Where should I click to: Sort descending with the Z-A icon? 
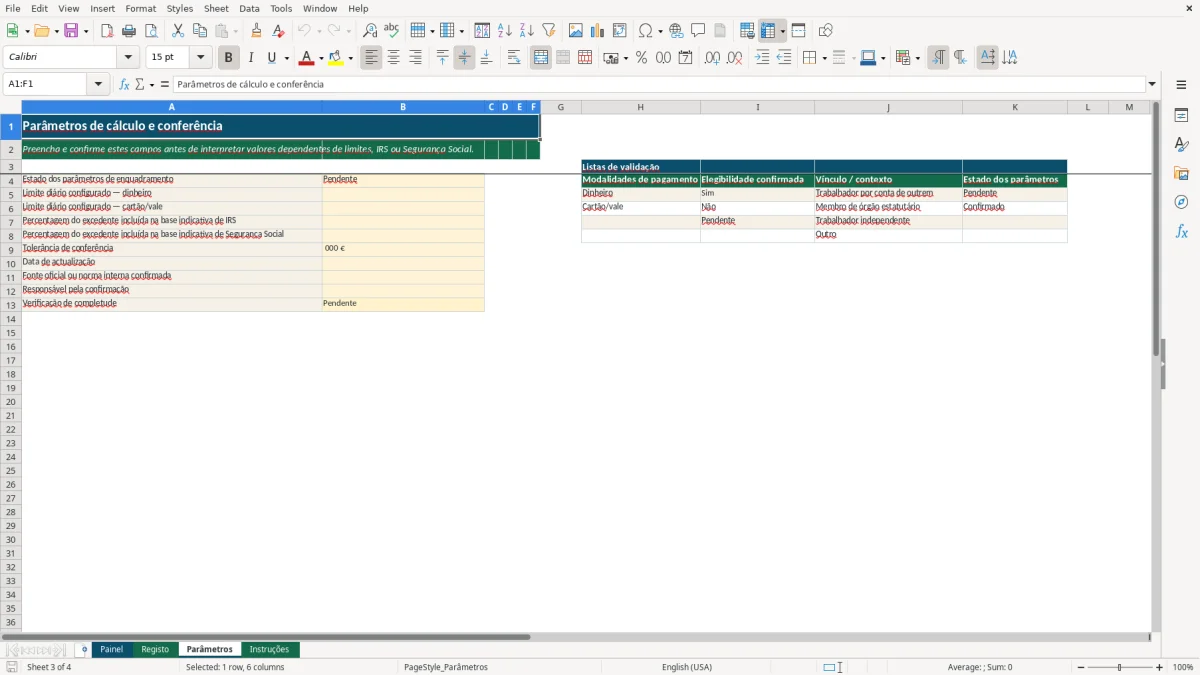(x=527, y=31)
